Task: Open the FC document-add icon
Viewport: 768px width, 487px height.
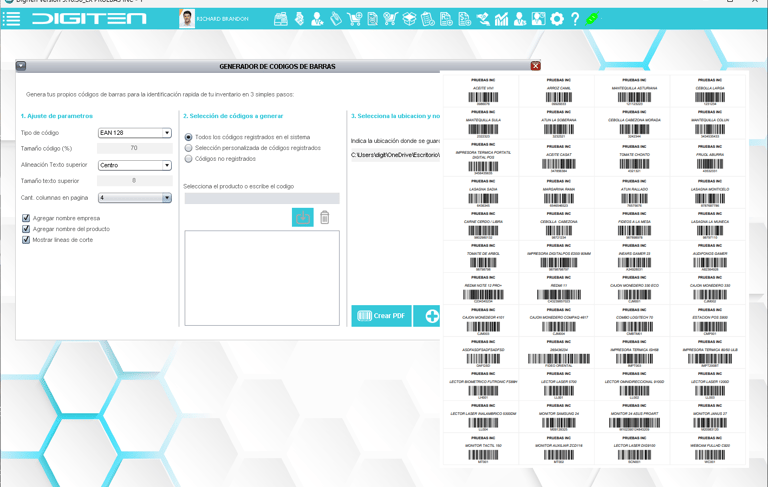Action: point(446,19)
